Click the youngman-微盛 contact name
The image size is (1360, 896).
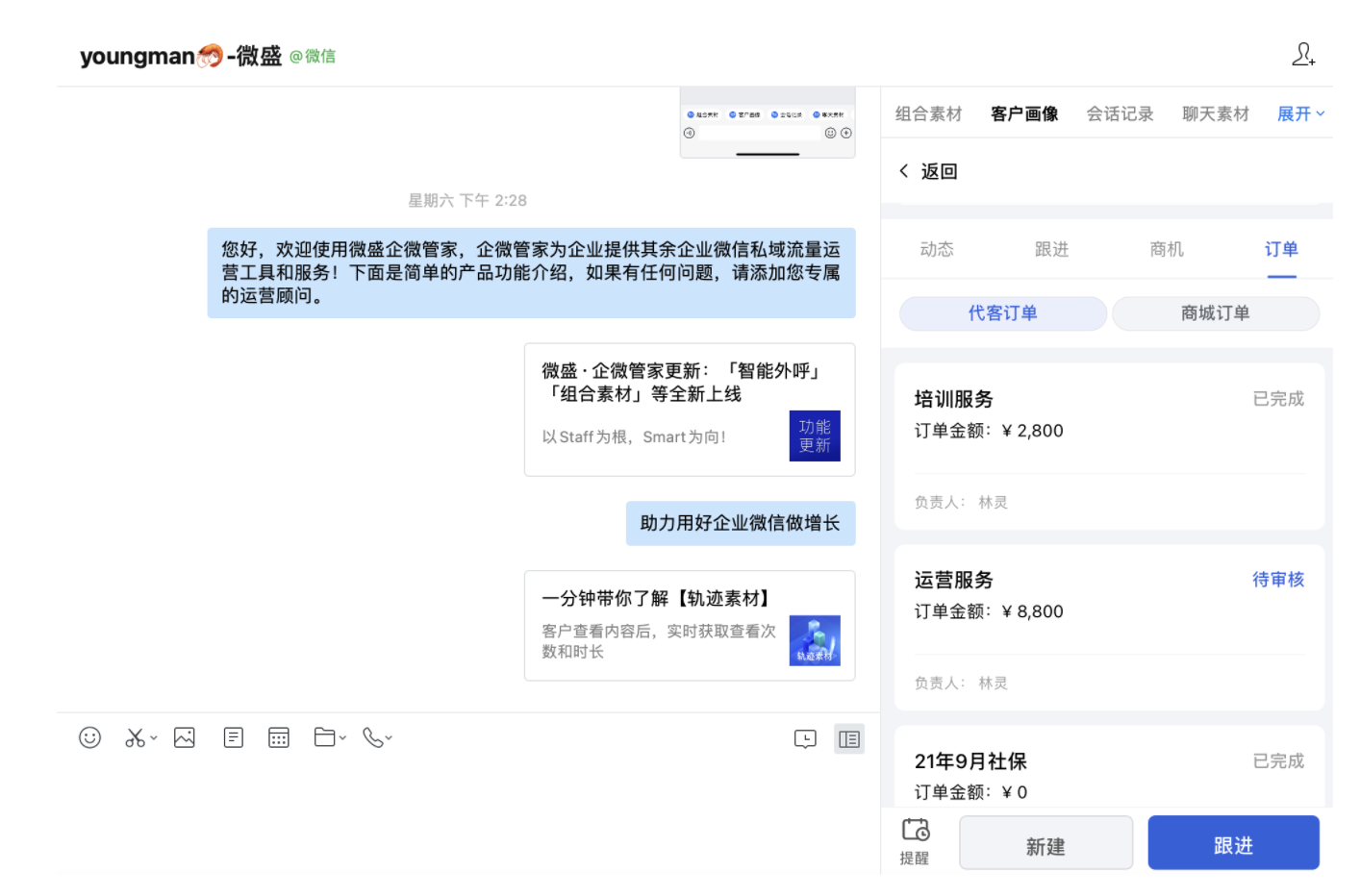181,56
